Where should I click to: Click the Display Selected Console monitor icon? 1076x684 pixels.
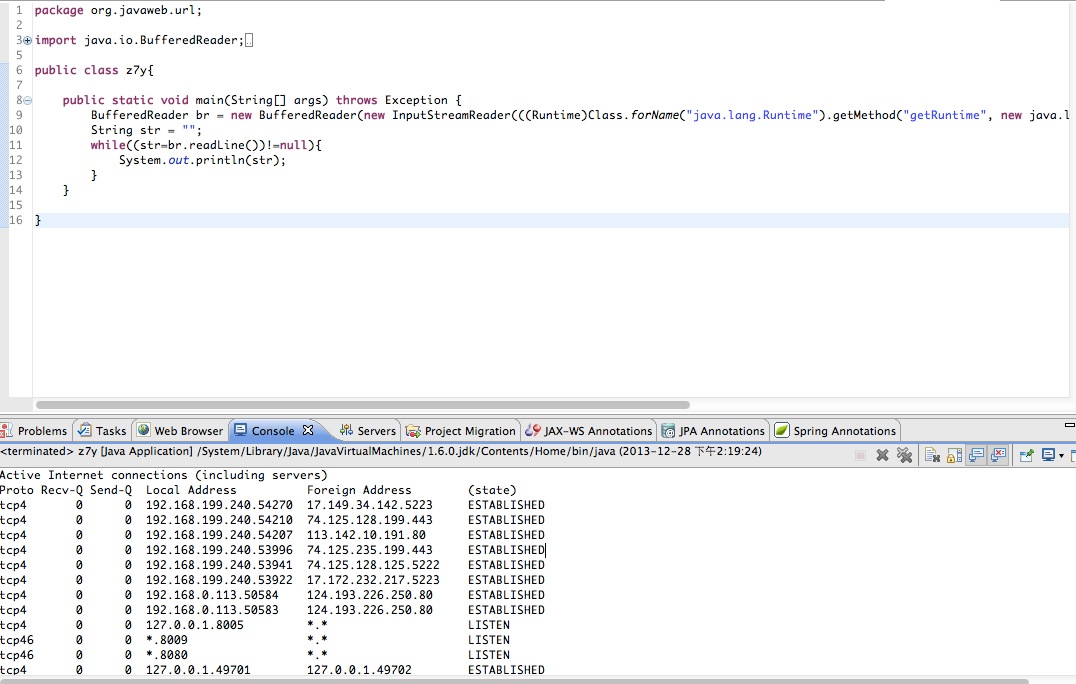(1048, 455)
